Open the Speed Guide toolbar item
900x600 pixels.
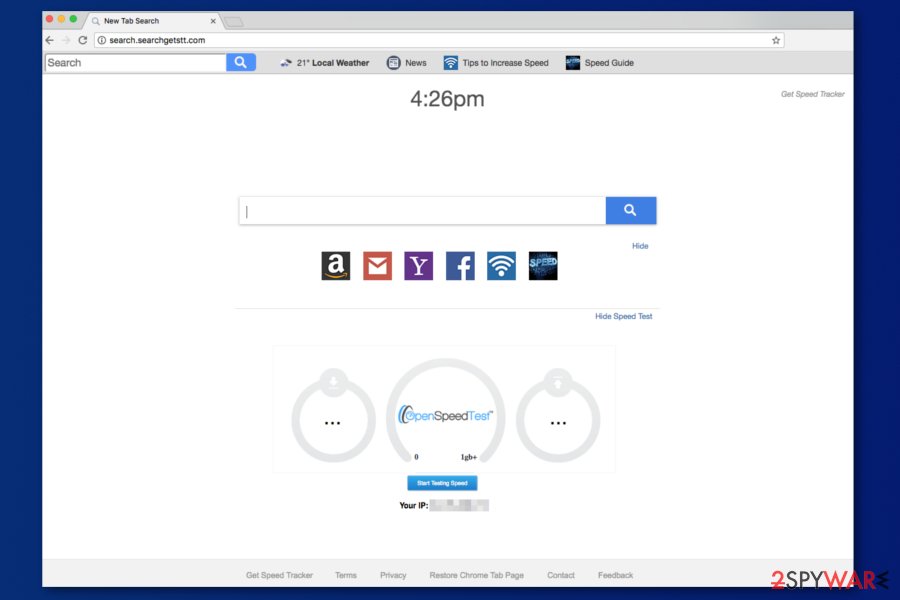[599, 63]
